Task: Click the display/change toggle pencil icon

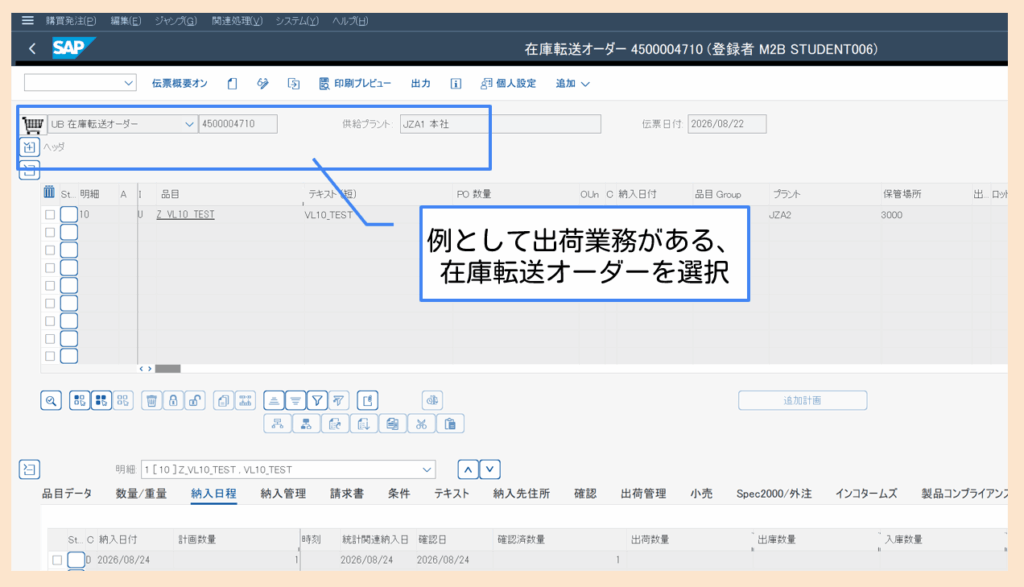Action: coord(263,84)
